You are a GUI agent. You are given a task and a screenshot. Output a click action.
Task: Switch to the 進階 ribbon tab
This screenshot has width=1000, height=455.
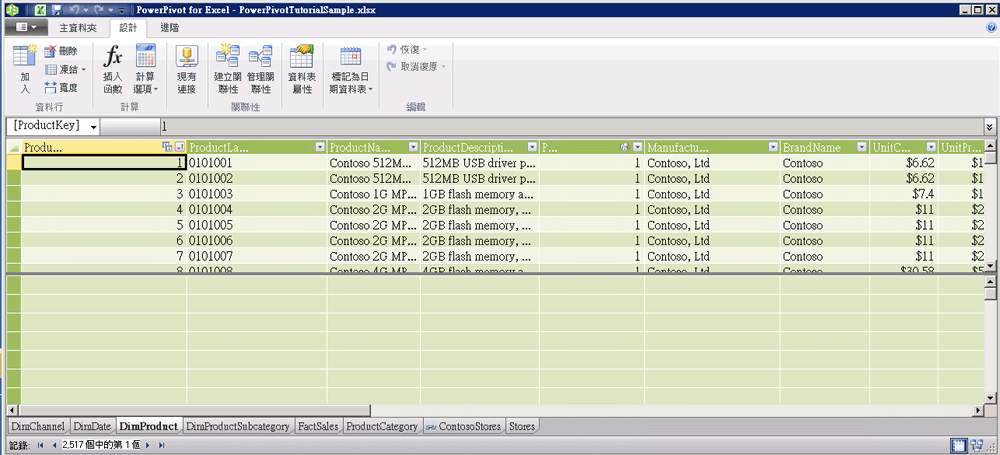(x=170, y=28)
